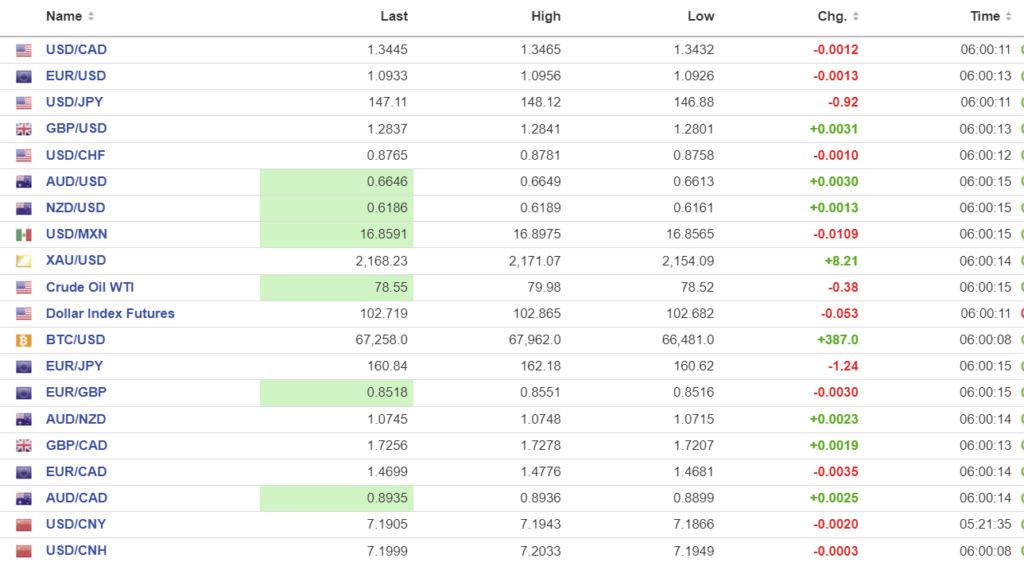Click the EU flag icon next to EUR/USD

click(x=24, y=76)
